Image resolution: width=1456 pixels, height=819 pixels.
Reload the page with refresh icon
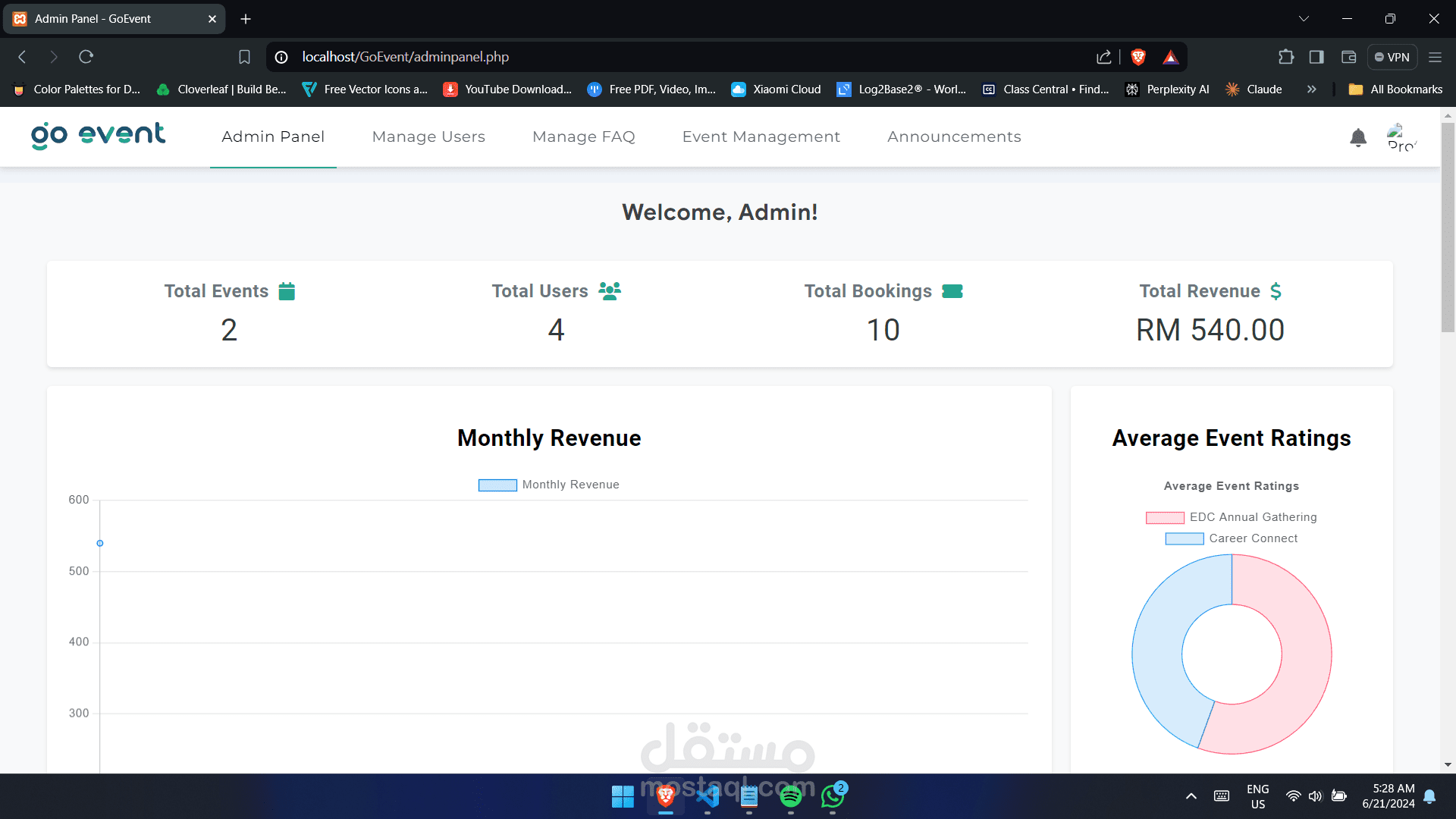(86, 57)
